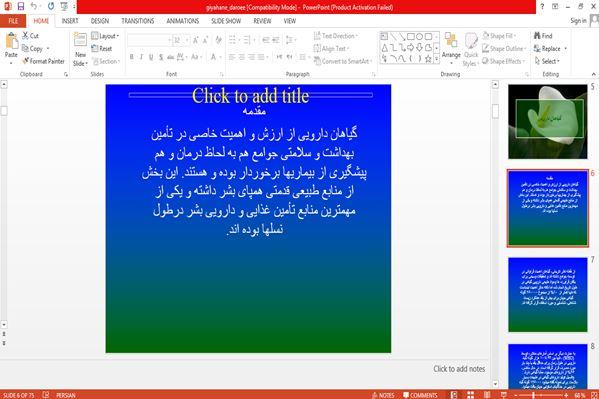The width and height of the screenshot is (599, 399).
Task: Click Find in the Editing group
Action: [x=543, y=36]
